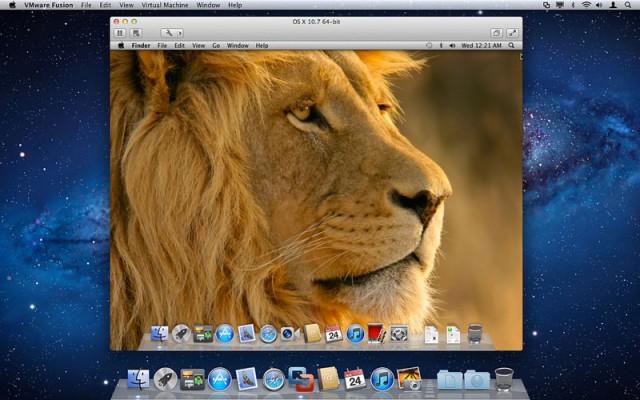Switch the VM to Unity view
640x400 pixels.
click(496, 33)
